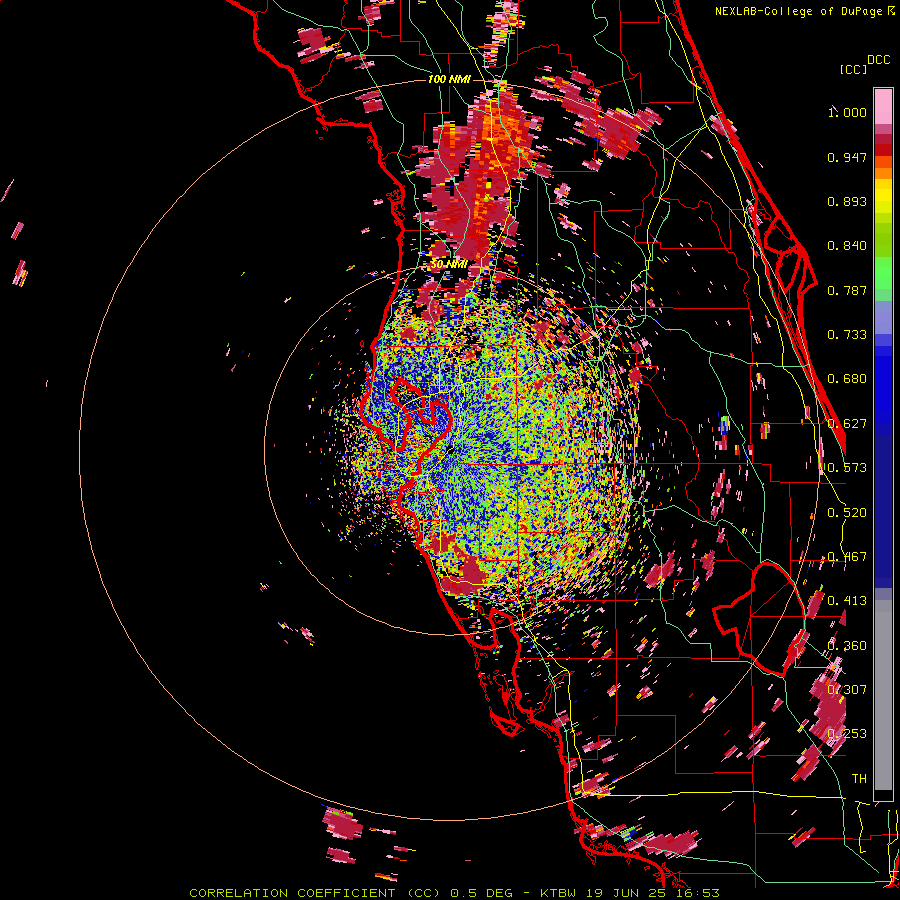This screenshot has width=900, height=900.
Task: Select the 0.840 legend value
Action: [x=847, y=246]
